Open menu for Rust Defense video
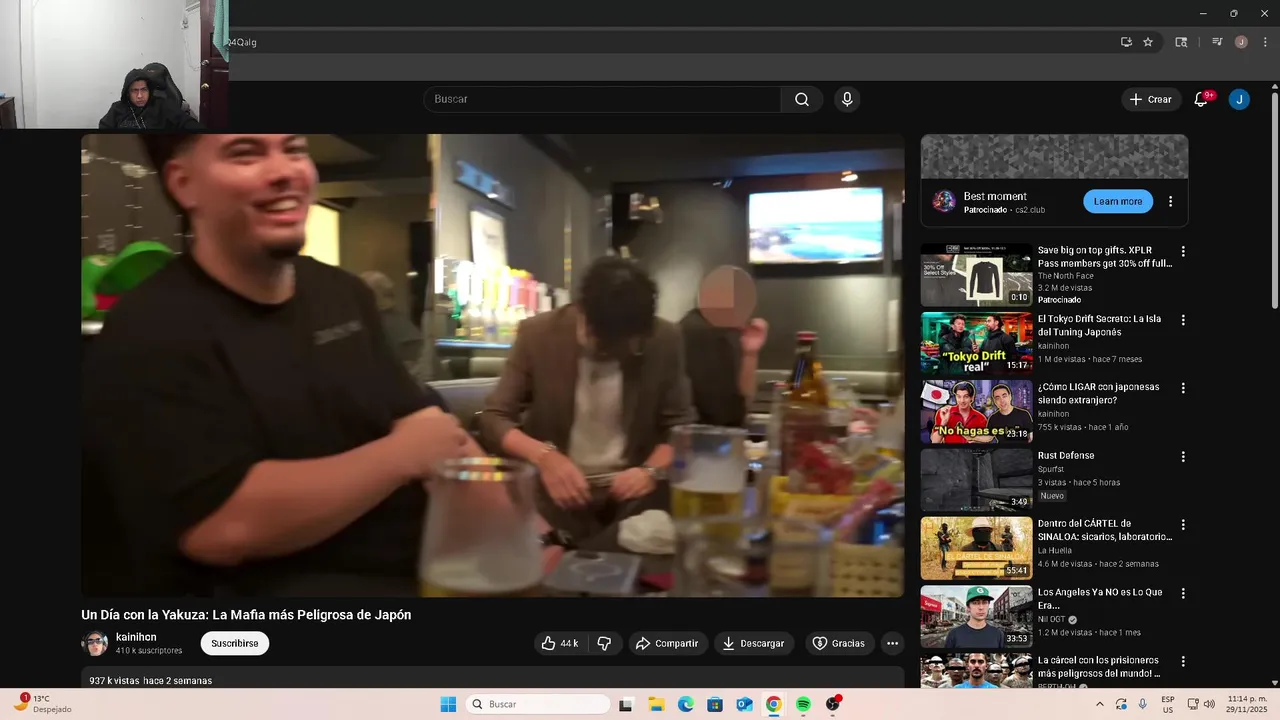The width and height of the screenshot is (1280, 720). pyautogui.click(x=1183, y=457)
